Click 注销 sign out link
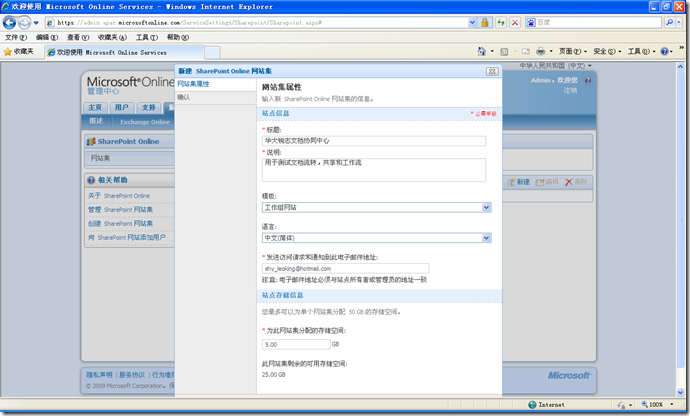690x416 pixels. [x=570, y=91]
